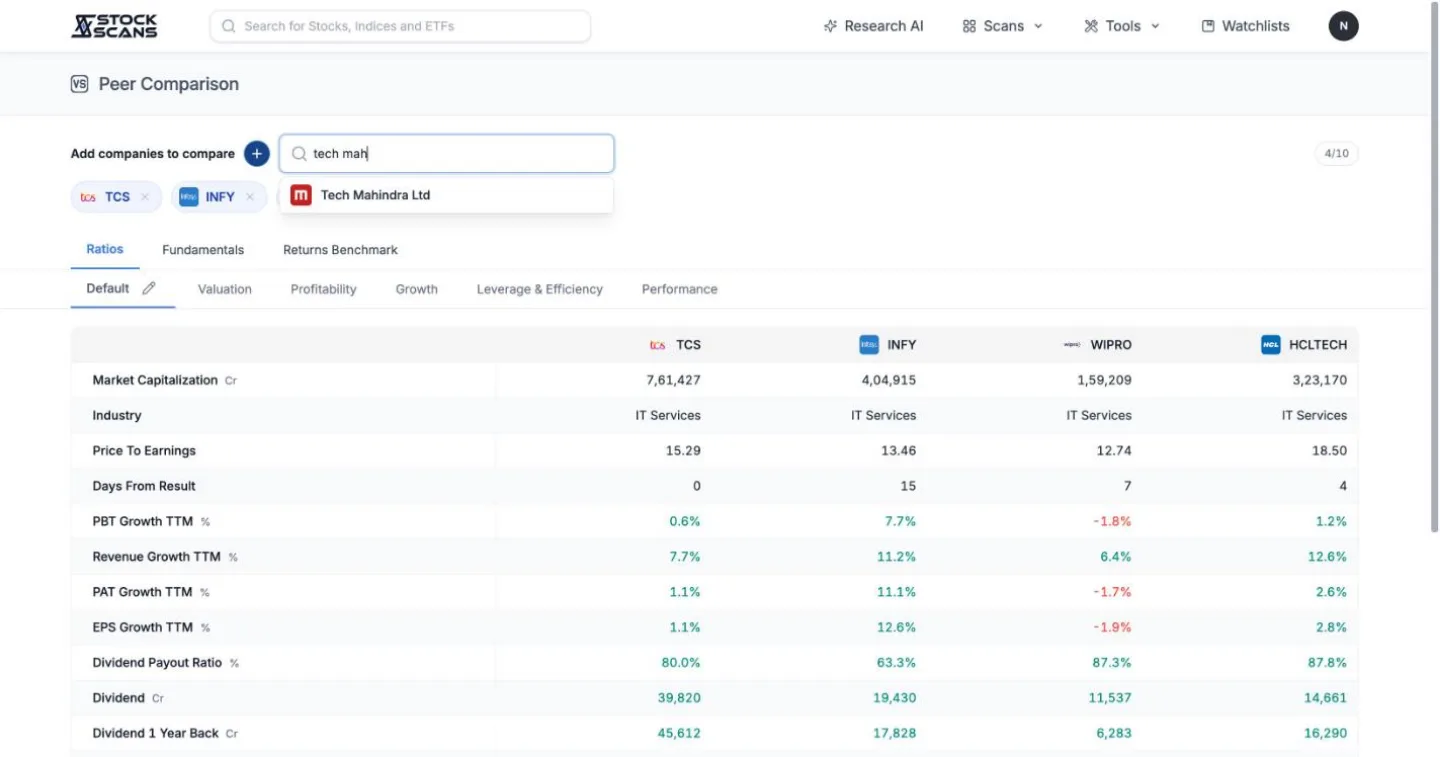
Task: Focus the stocks, indices and ETFs search field
Action: coord(400,26)
